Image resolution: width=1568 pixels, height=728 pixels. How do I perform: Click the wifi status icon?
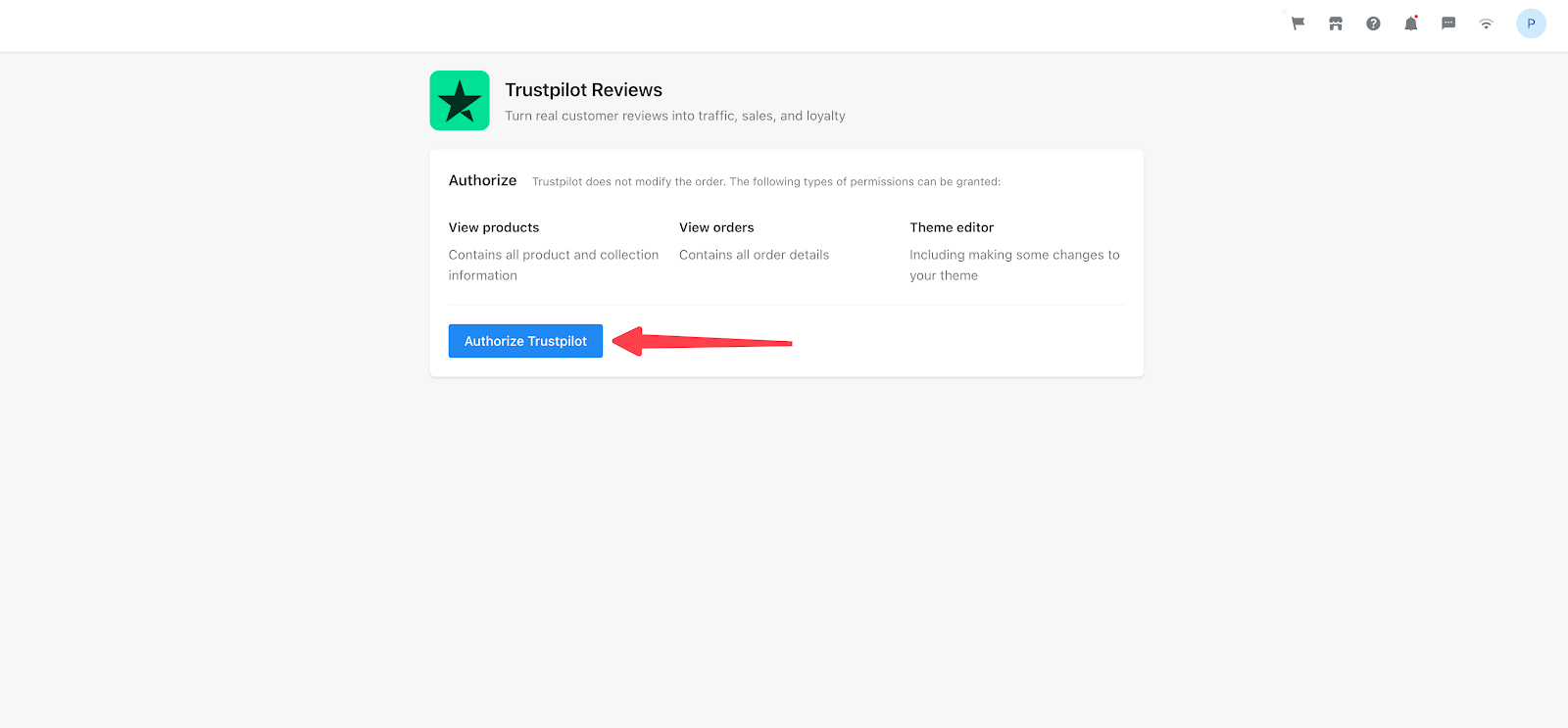[1486, 24]
